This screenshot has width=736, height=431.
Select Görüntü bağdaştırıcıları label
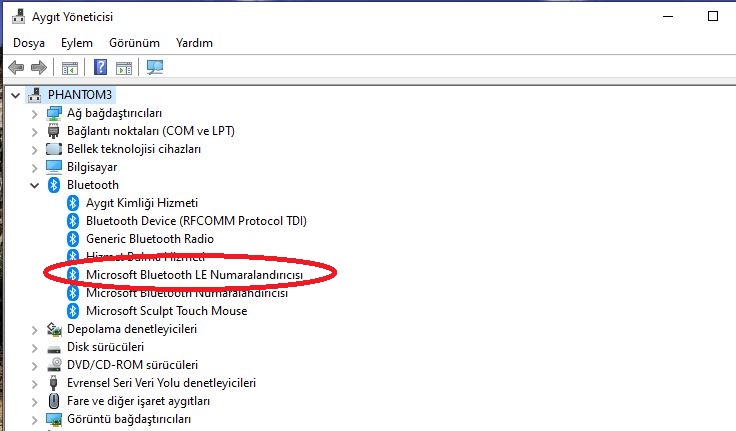point(129,419)
